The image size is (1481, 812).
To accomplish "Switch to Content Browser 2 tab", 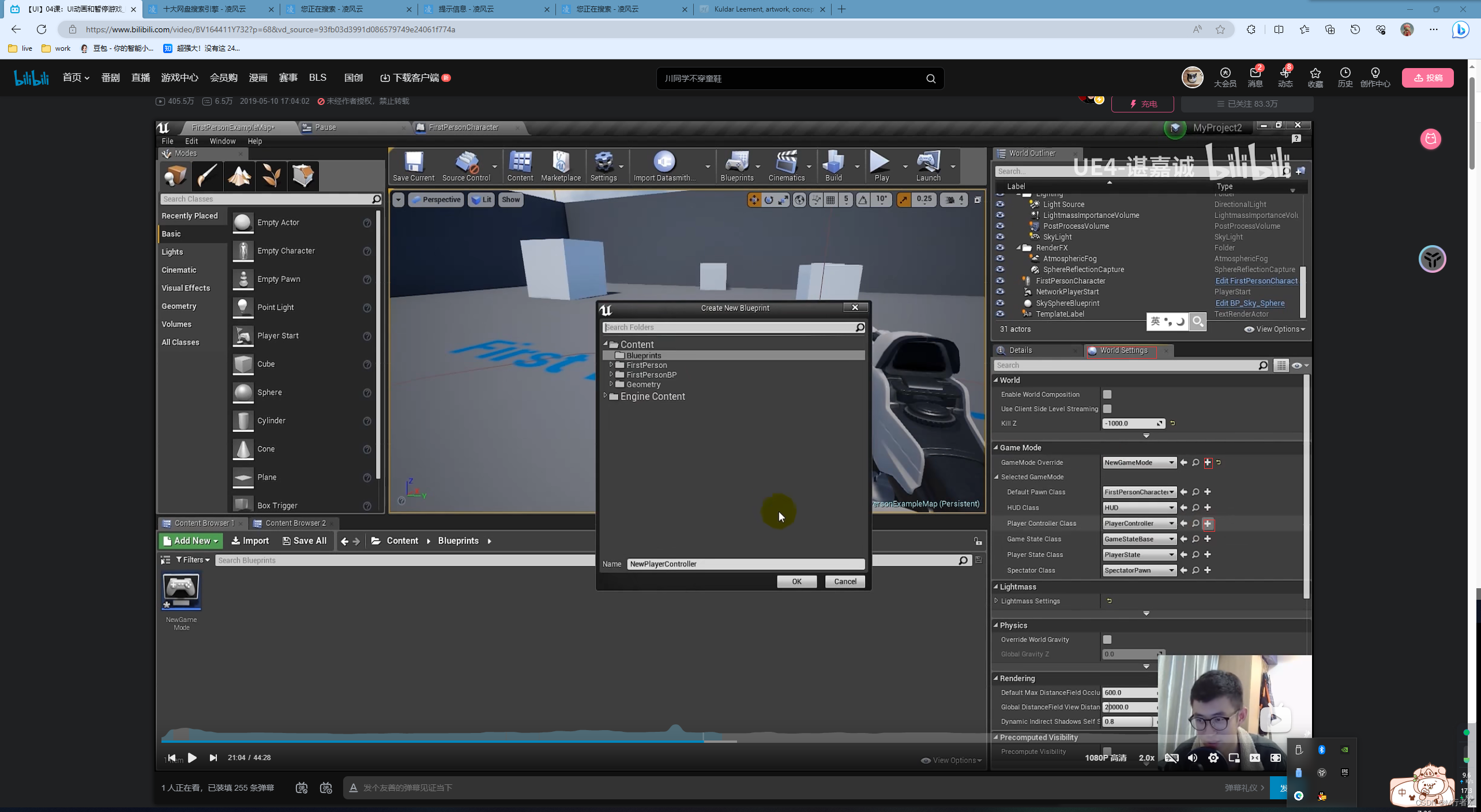I will pyautogui.click(x=295, y=523).
